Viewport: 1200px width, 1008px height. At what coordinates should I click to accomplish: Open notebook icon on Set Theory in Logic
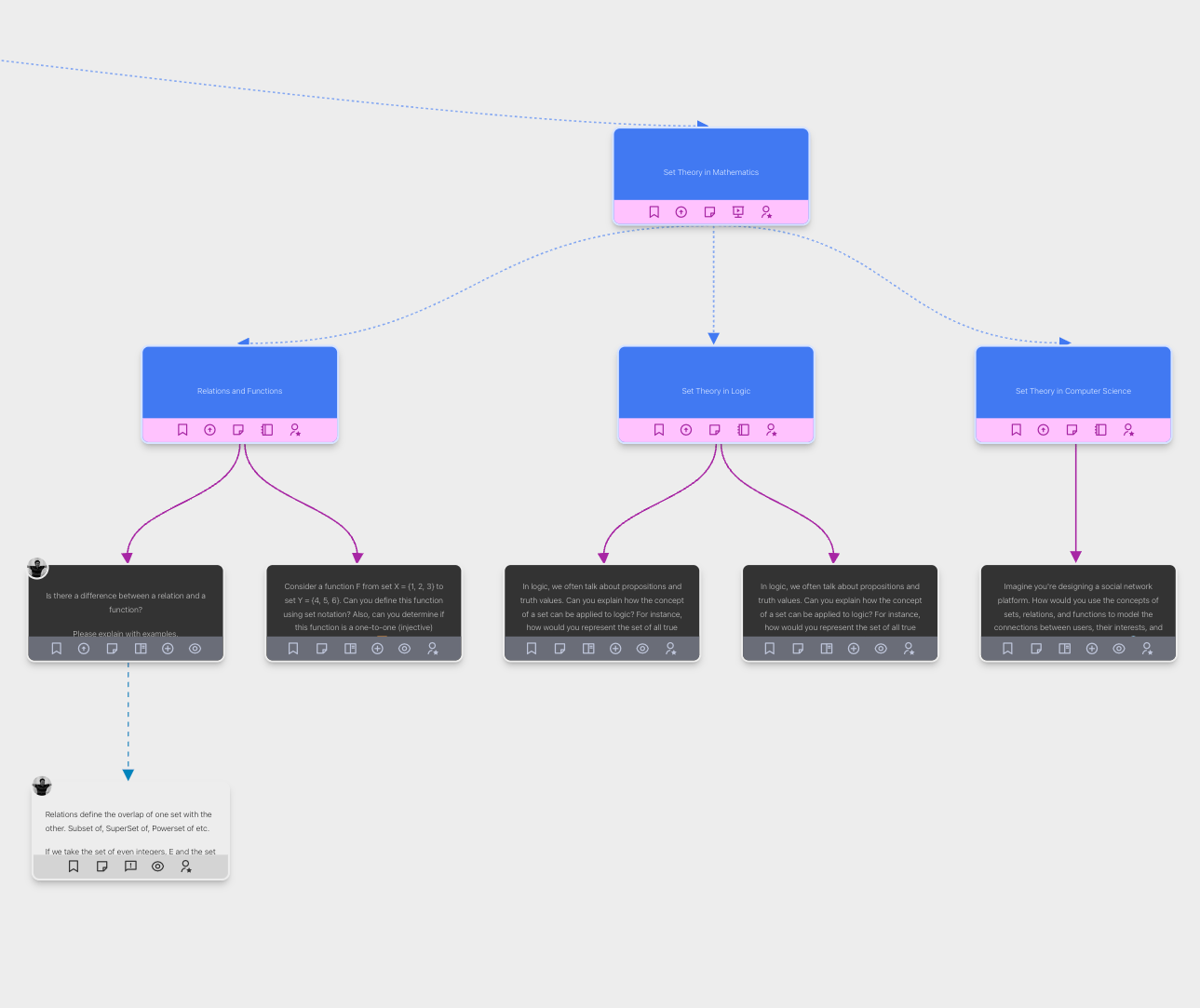click(743, 430)
